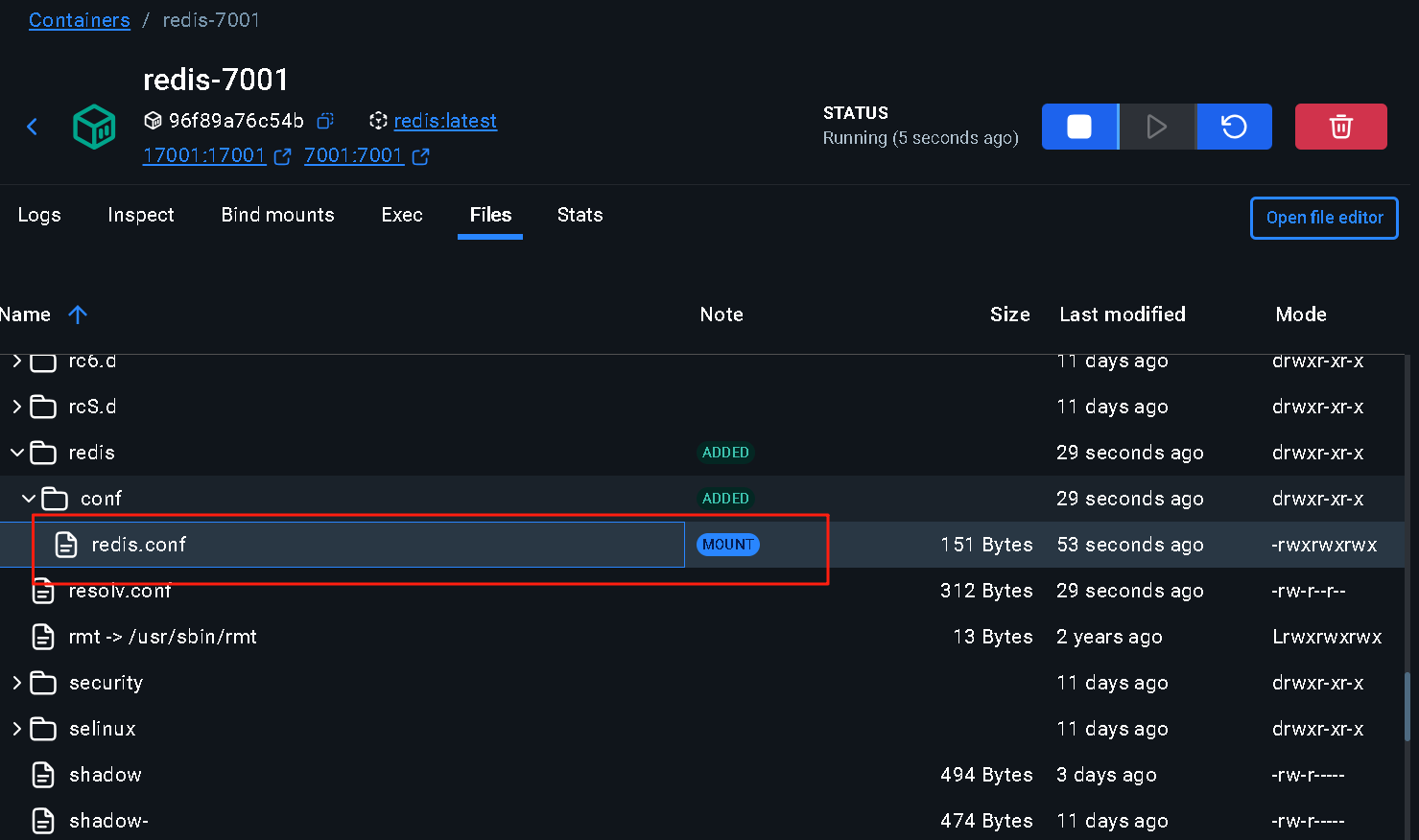Screen dimensions: 1419x840
Task: Click the selinux folder icon
Action: coord(43,729)
